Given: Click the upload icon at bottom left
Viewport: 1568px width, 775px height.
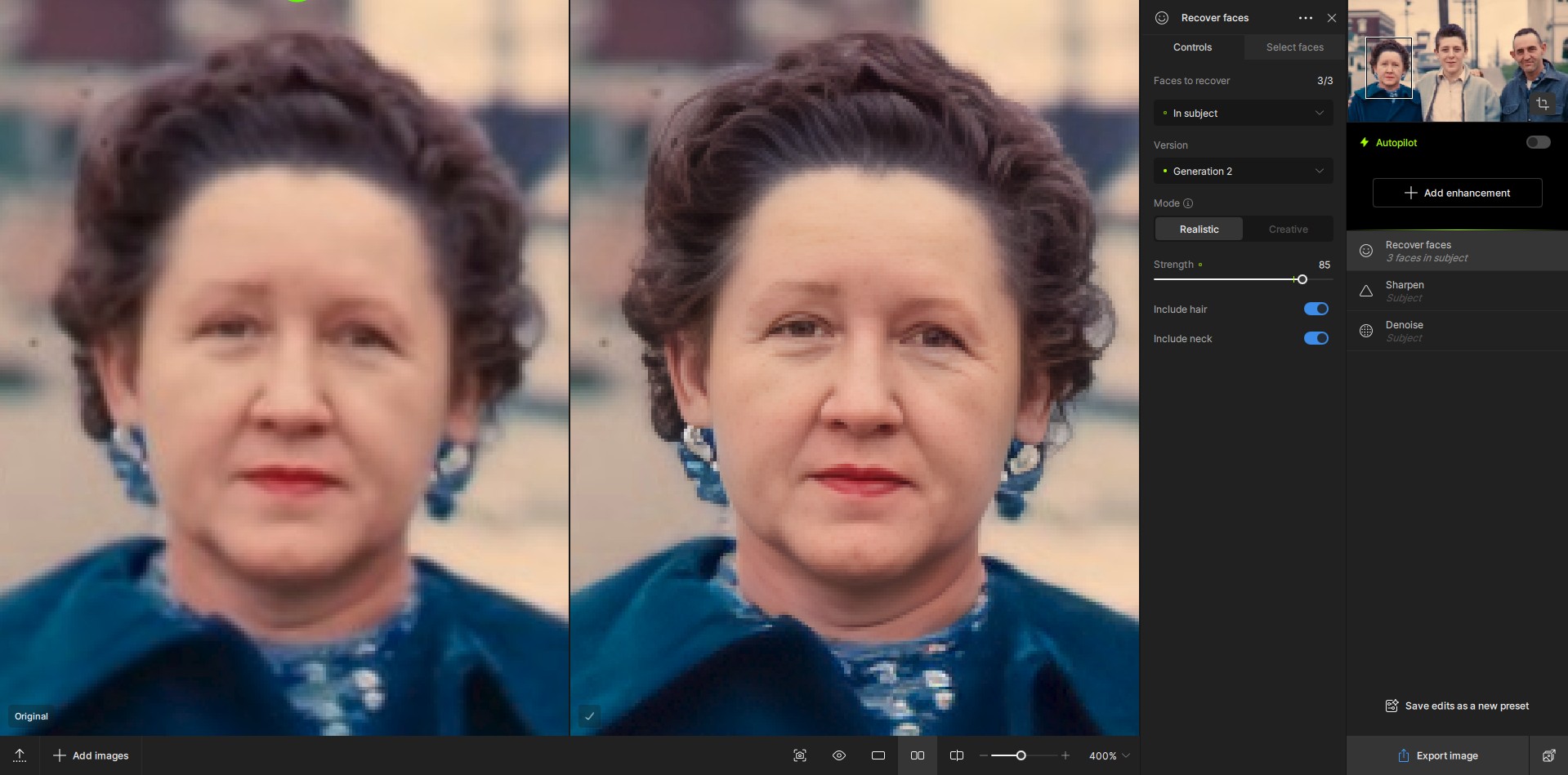Looking at the screenshot, I should point(20,755).
